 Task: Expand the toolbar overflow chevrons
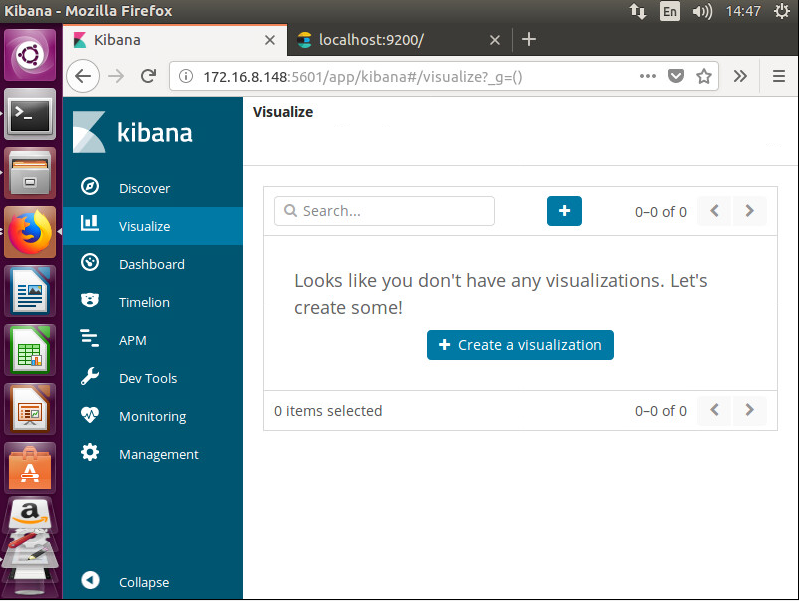pyautogui.click(x=740, y=76)
